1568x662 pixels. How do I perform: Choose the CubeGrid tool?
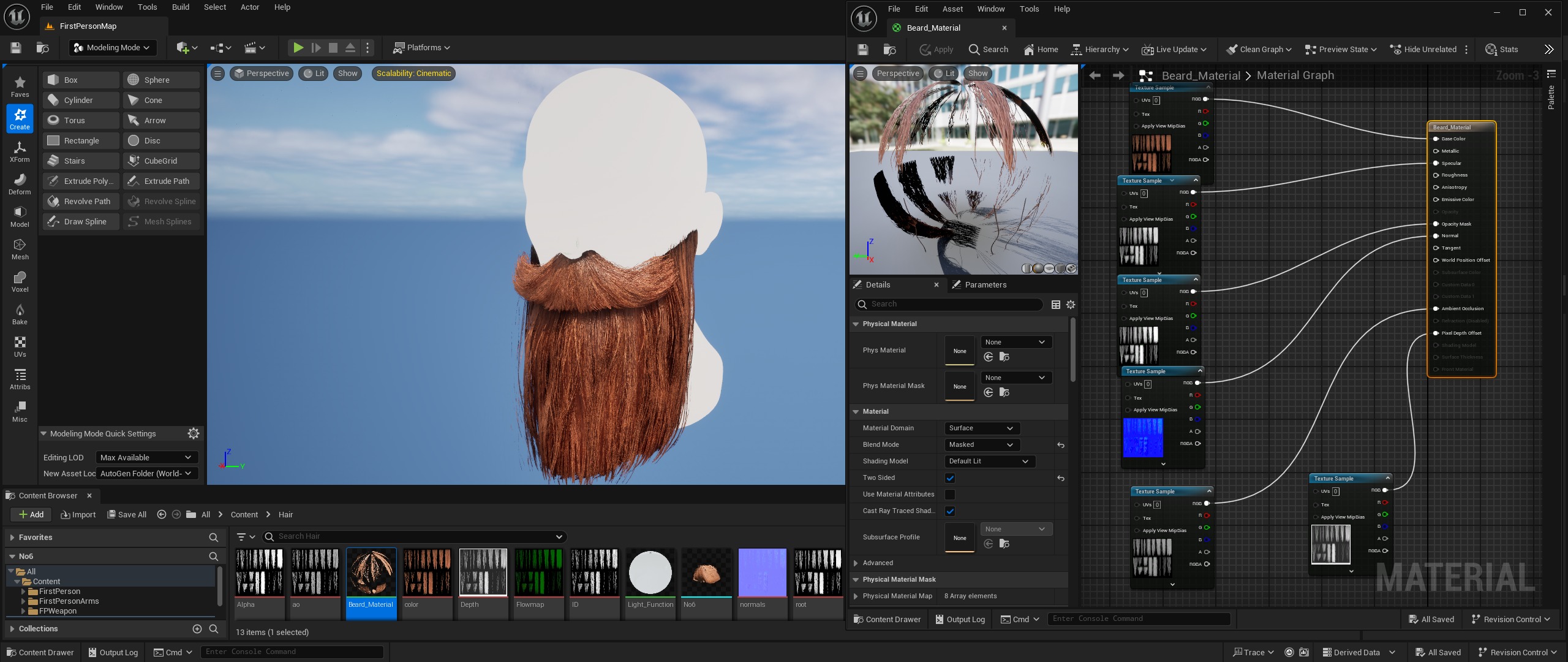click(161, 161)
